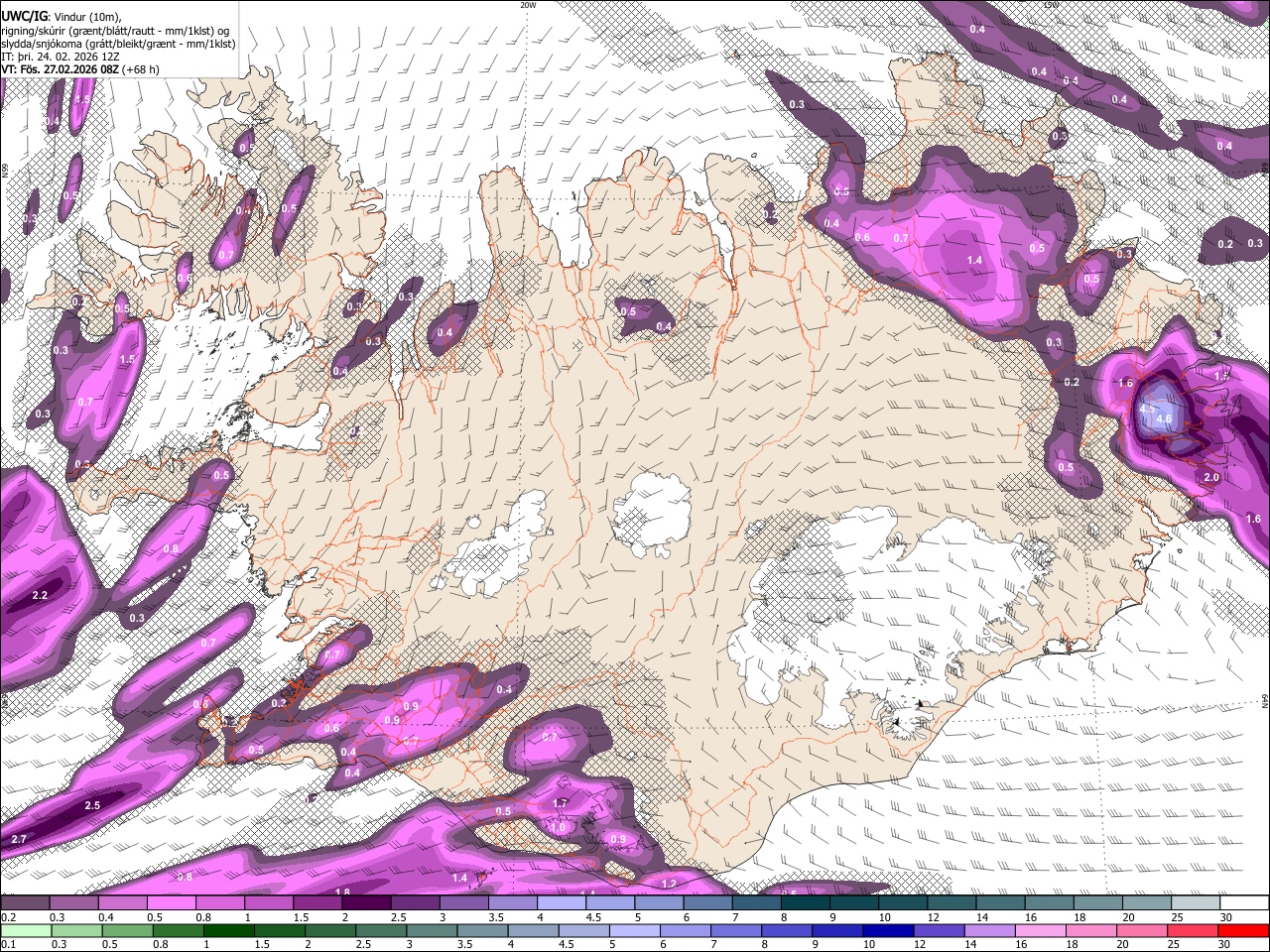Image resolution: width=1270 pixels, height=952 pixels.
Task: Click the "UWC/IG" title text in the header box
Action: coord(25,16)
